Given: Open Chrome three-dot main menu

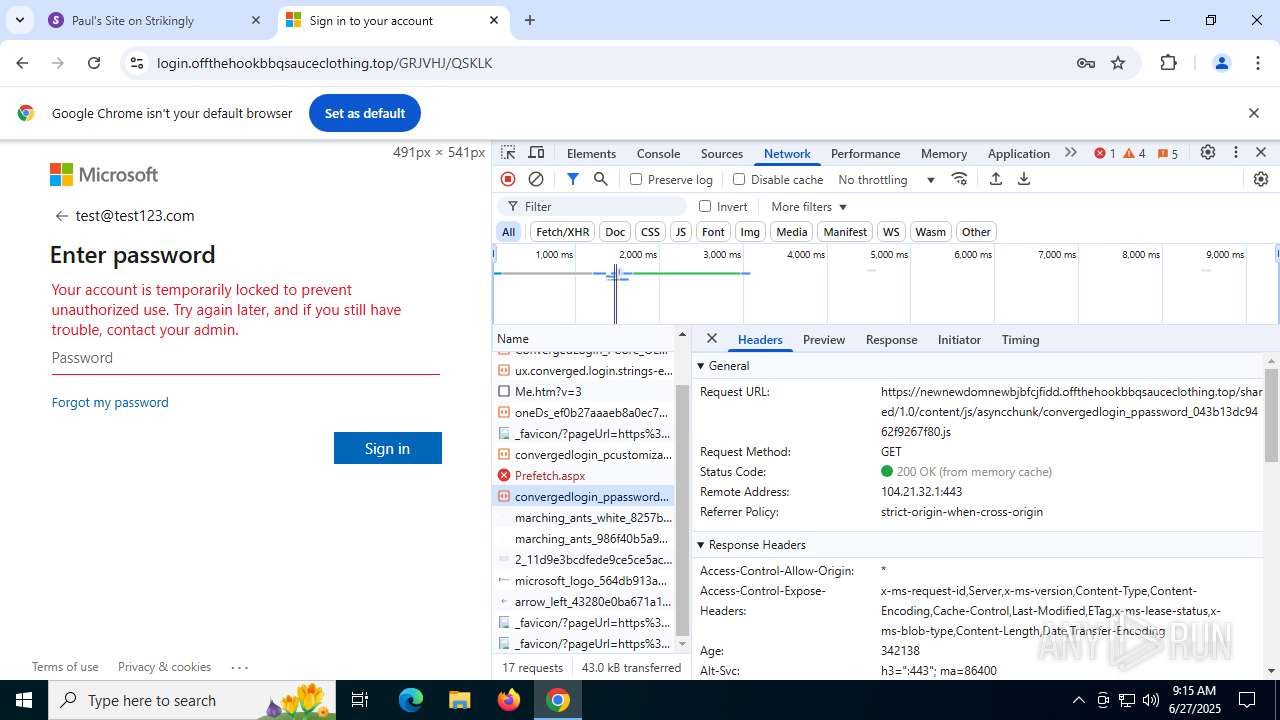Looking at the screenshot, I should coord(1258,63).
